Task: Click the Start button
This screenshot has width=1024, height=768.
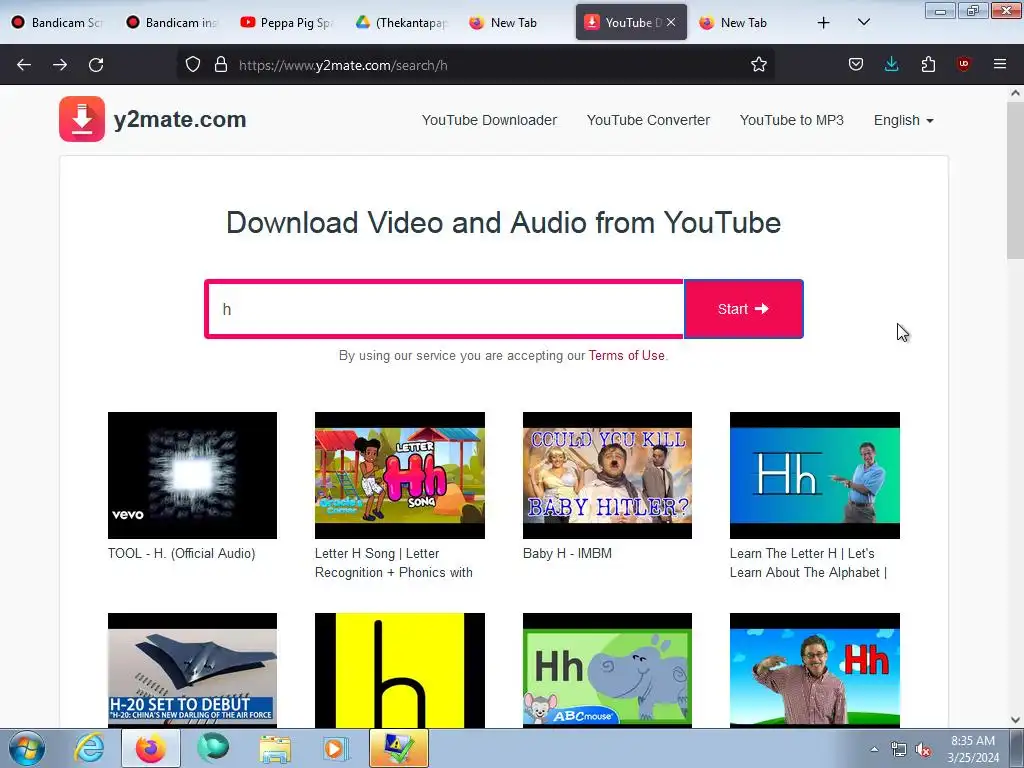Action: pos(743,309)
